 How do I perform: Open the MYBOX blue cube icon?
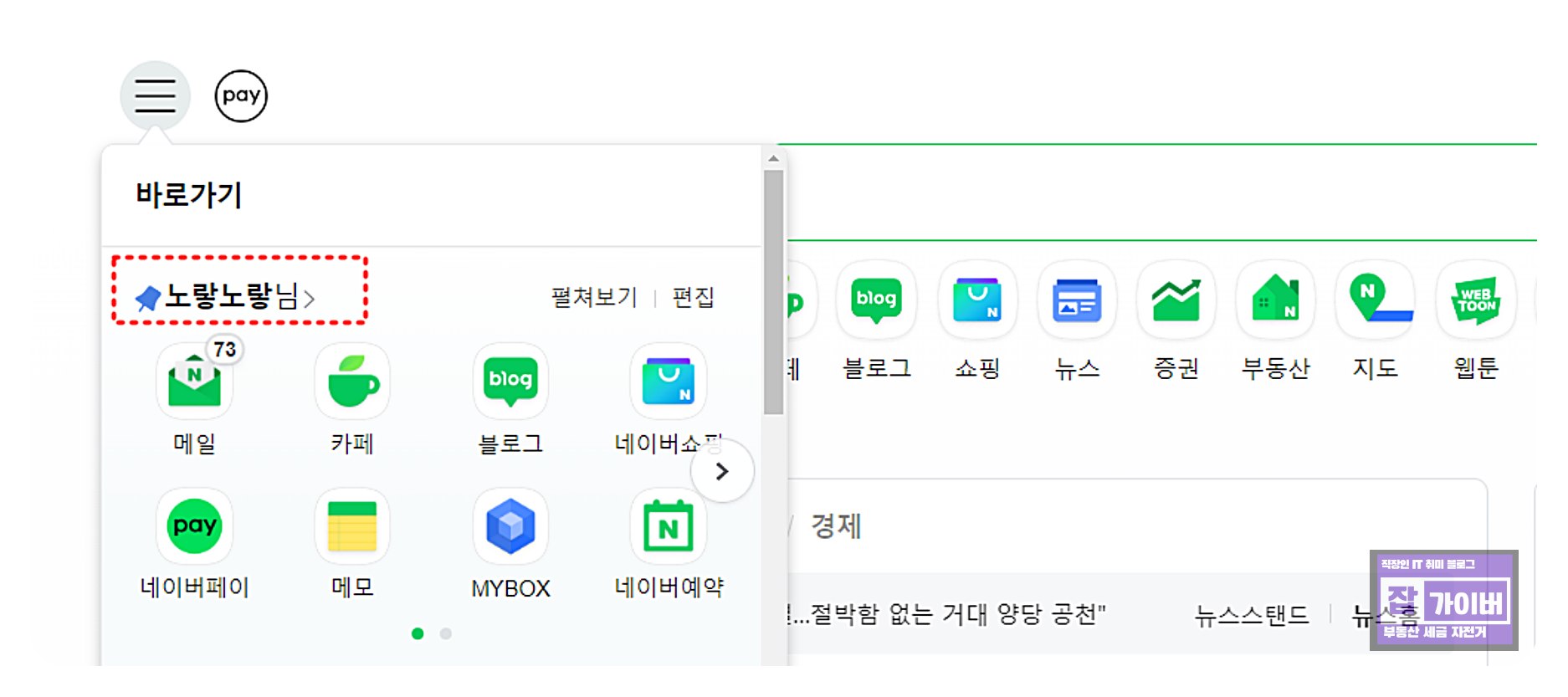[510, 525]
